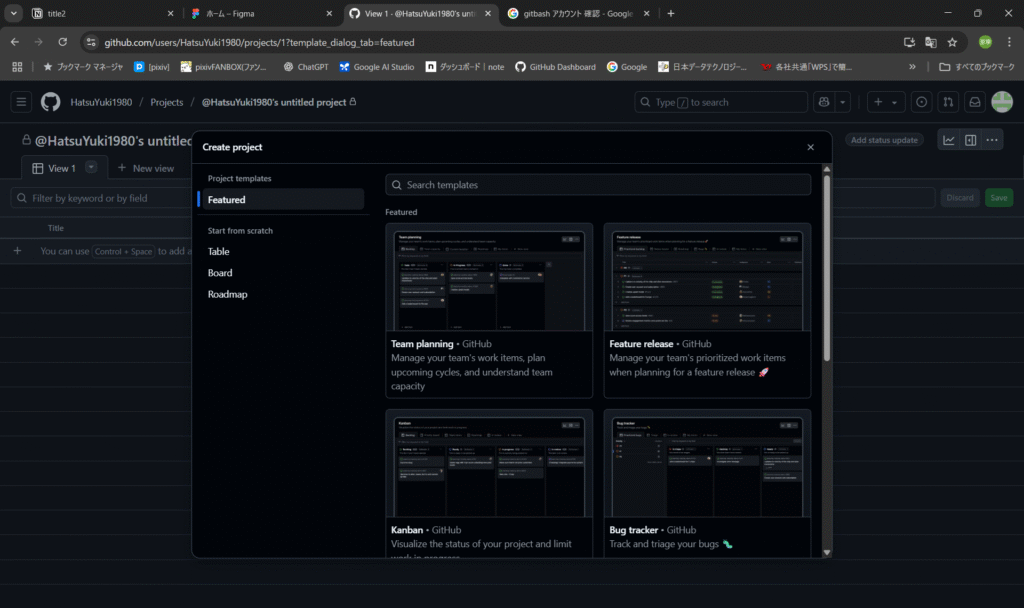Open the GitHub Dashboard bookmark
Image resolution: width=1024 pixels, height=608 pixels.
click(x=555, y=67)
